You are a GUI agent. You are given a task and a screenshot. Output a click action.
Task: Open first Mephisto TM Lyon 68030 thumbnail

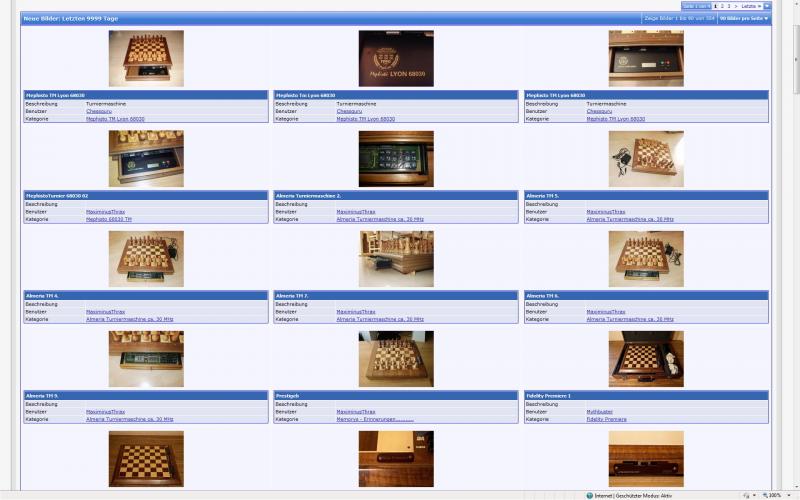[146, 58]
